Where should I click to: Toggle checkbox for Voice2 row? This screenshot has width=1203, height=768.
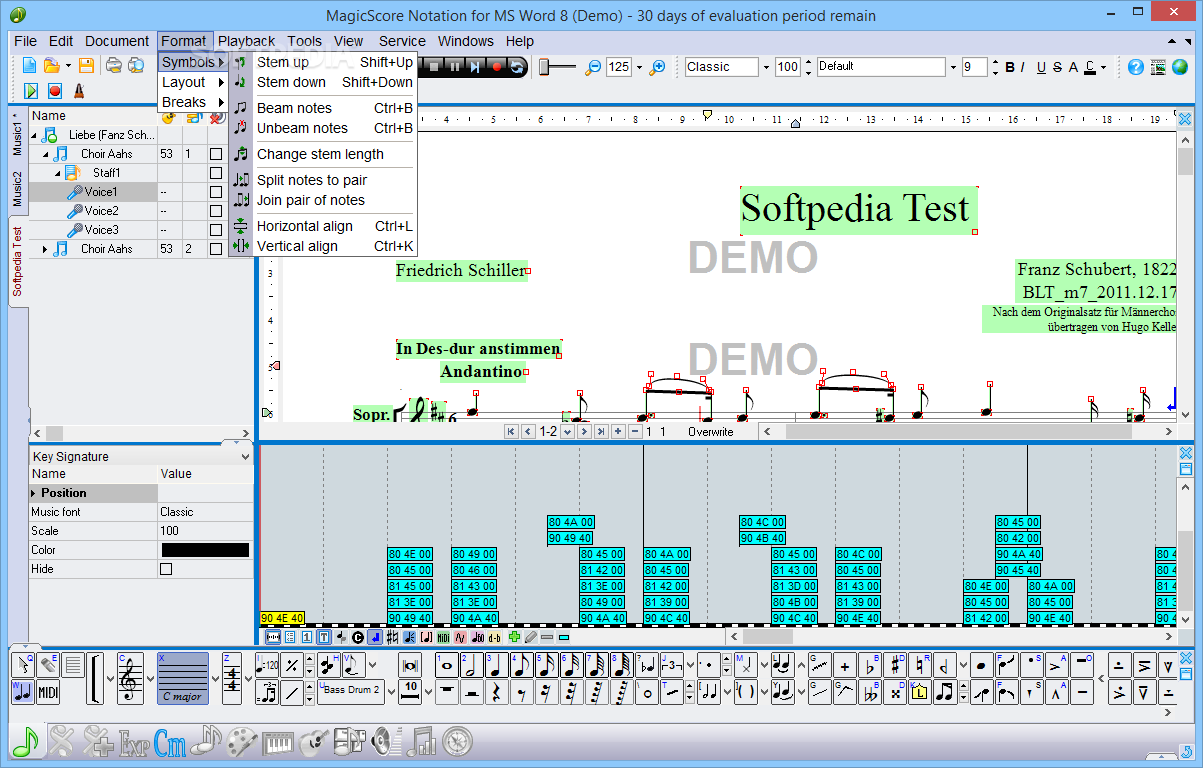[216, 211]
